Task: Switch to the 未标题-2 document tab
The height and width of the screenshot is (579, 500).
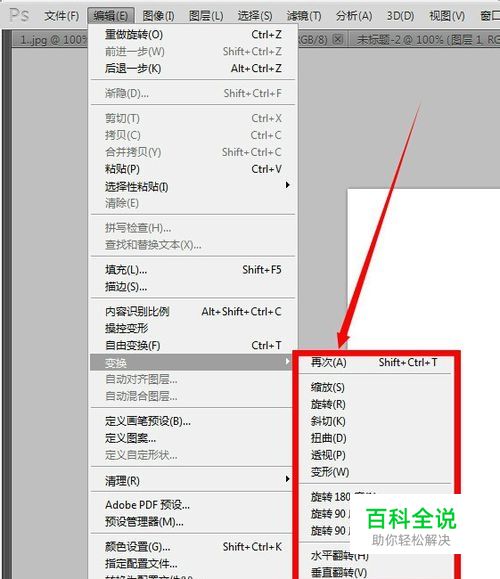Action: pos(425,39)
